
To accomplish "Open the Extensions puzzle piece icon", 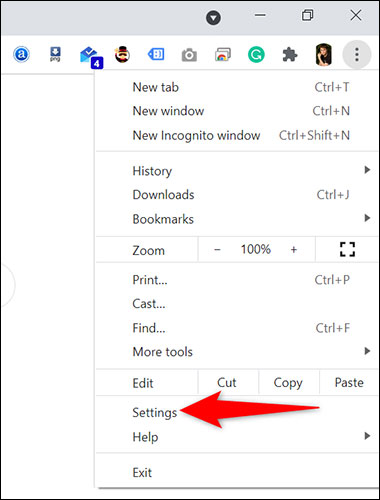I will 290,55.
